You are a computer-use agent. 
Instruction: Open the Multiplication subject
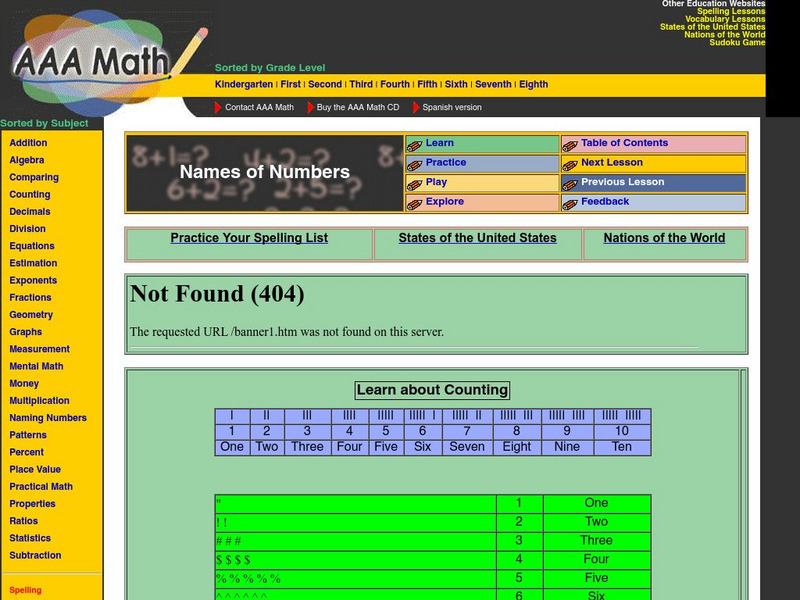(39, 401)
